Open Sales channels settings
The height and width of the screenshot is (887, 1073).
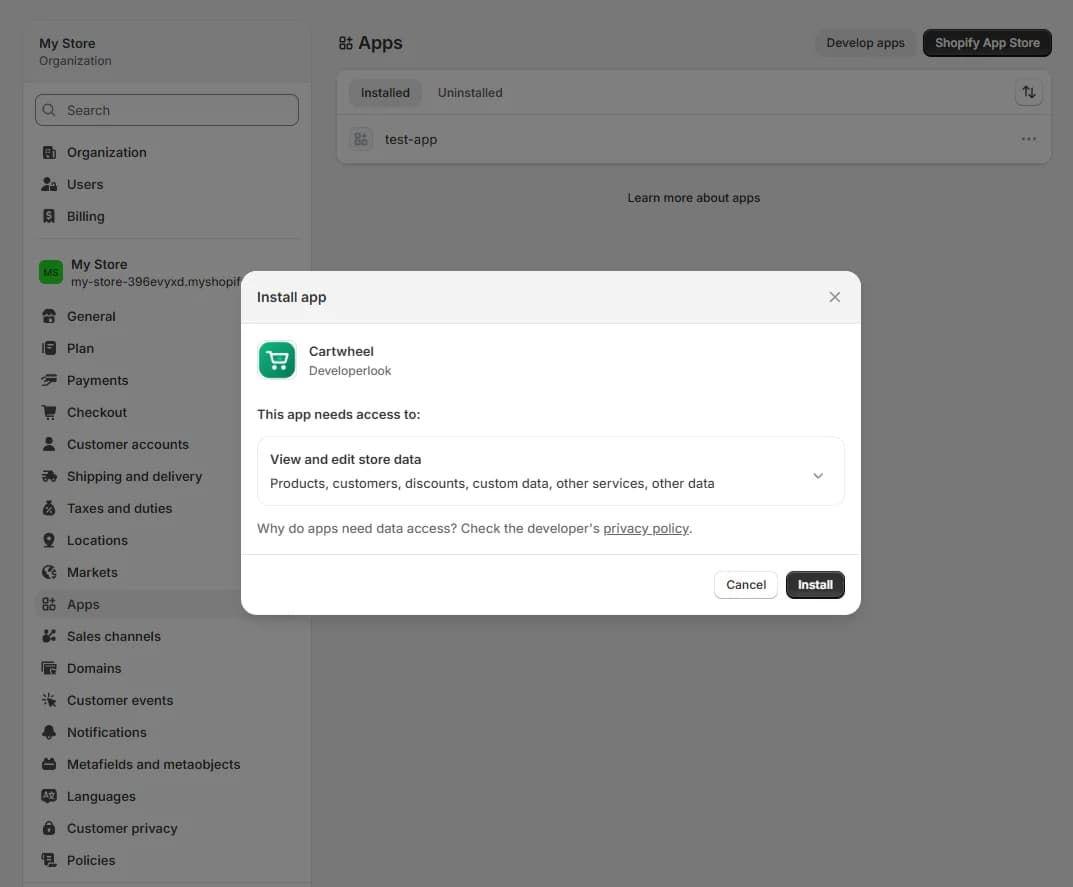pyautogui.click(x=167, y=636)
